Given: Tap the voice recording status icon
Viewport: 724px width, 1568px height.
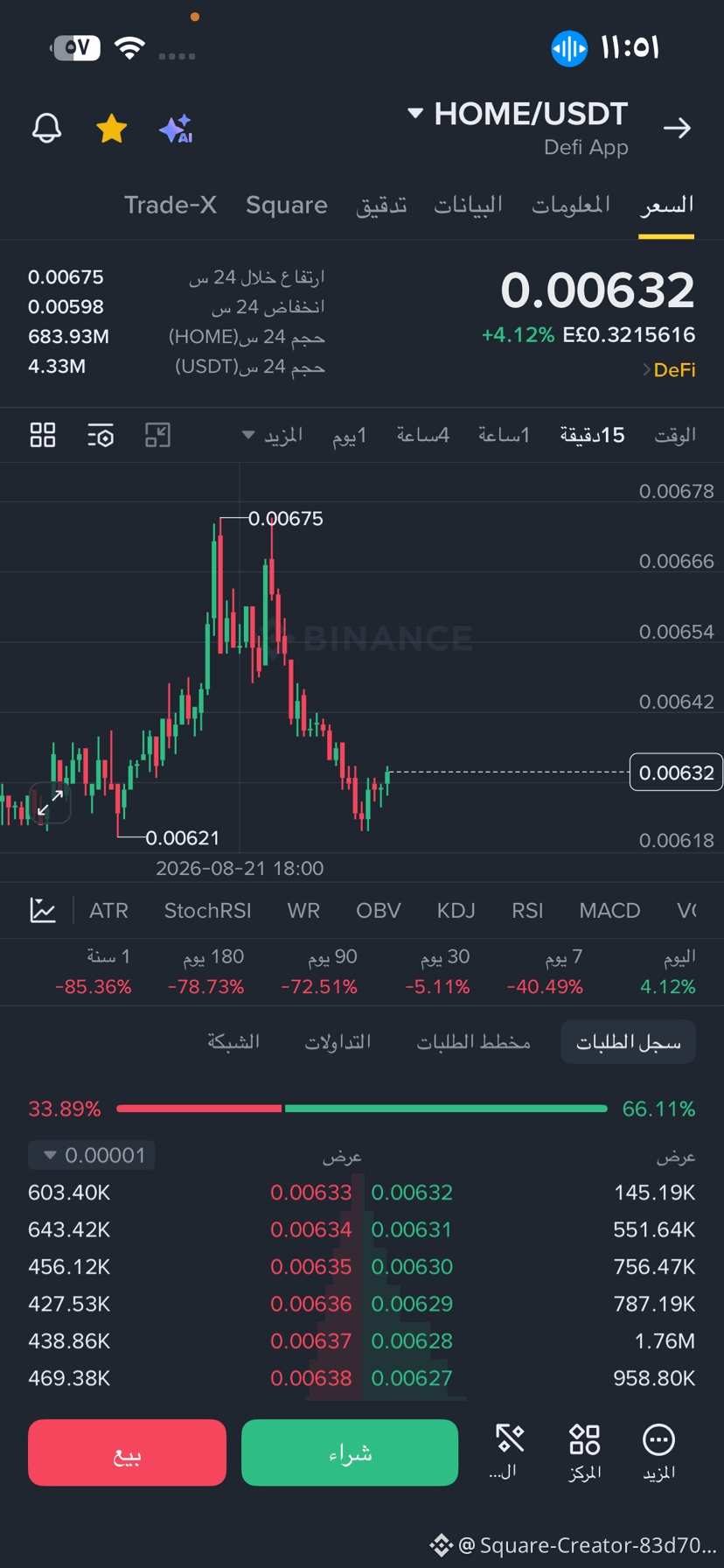Looking at the screenshot, I should (569, 48).
